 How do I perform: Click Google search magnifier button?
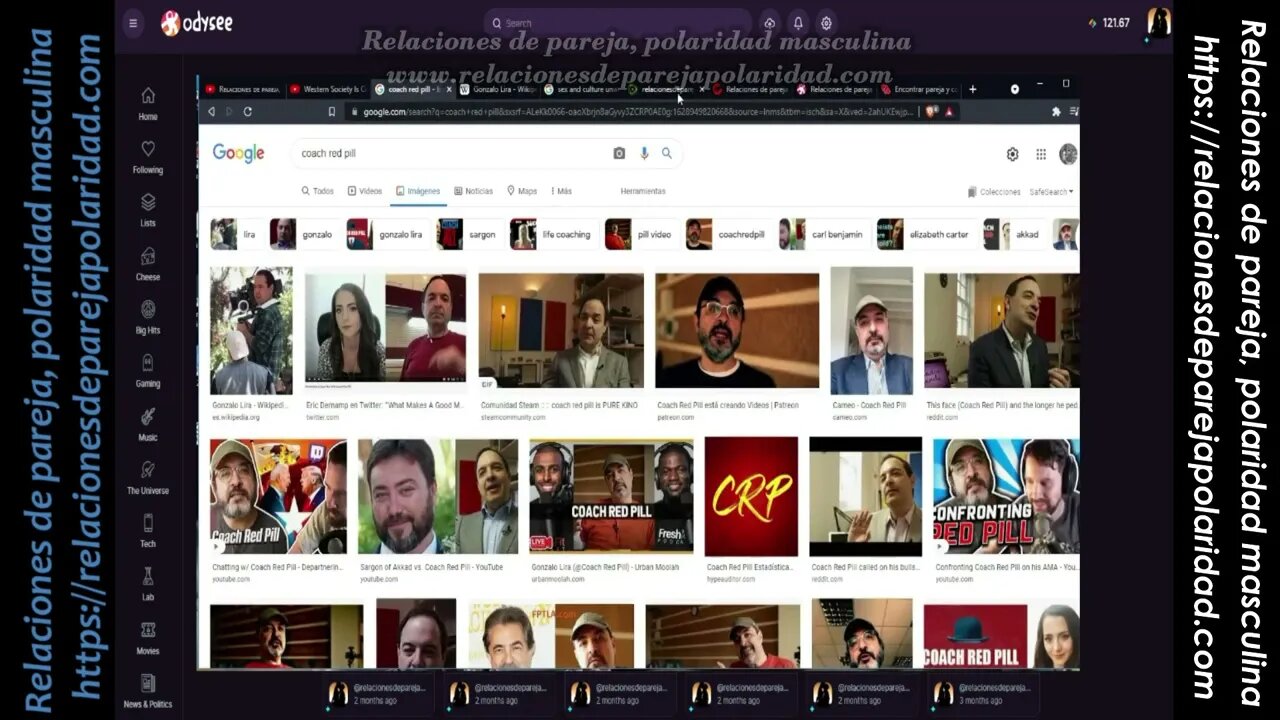pos(667,154)
